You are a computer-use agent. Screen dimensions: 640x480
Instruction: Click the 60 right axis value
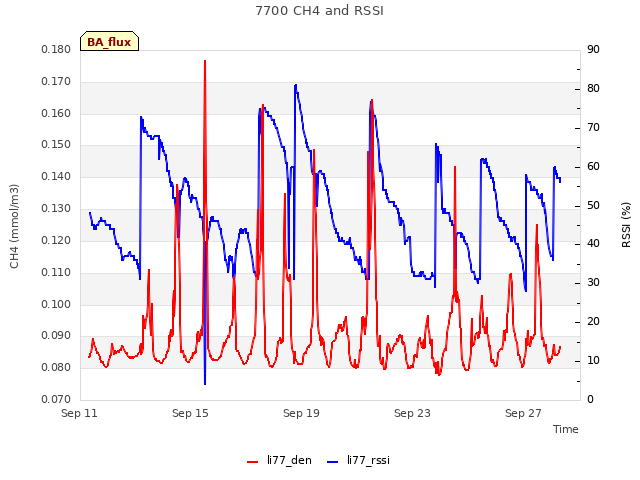click(593, 167)
